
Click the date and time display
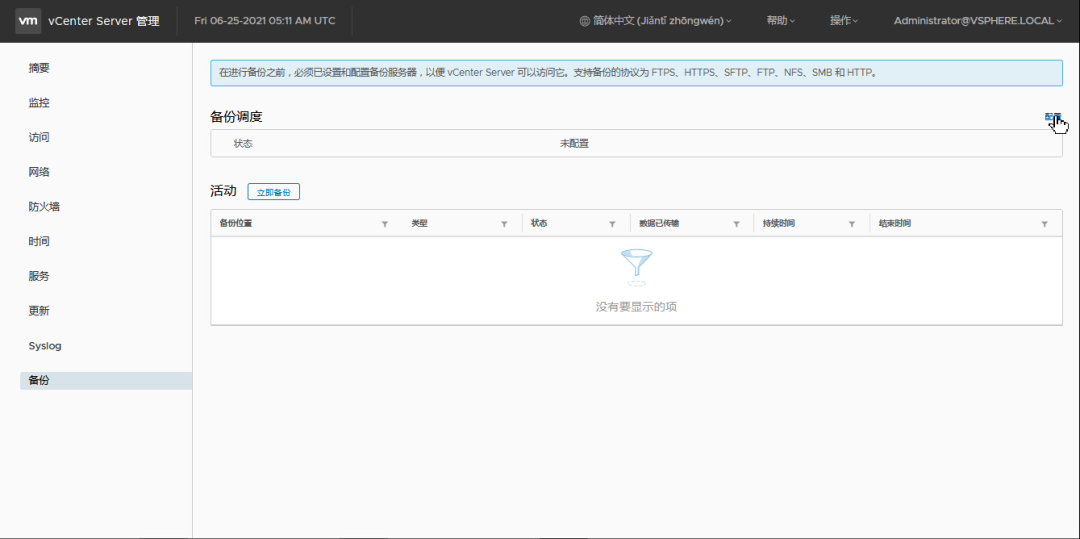point(265,21)
